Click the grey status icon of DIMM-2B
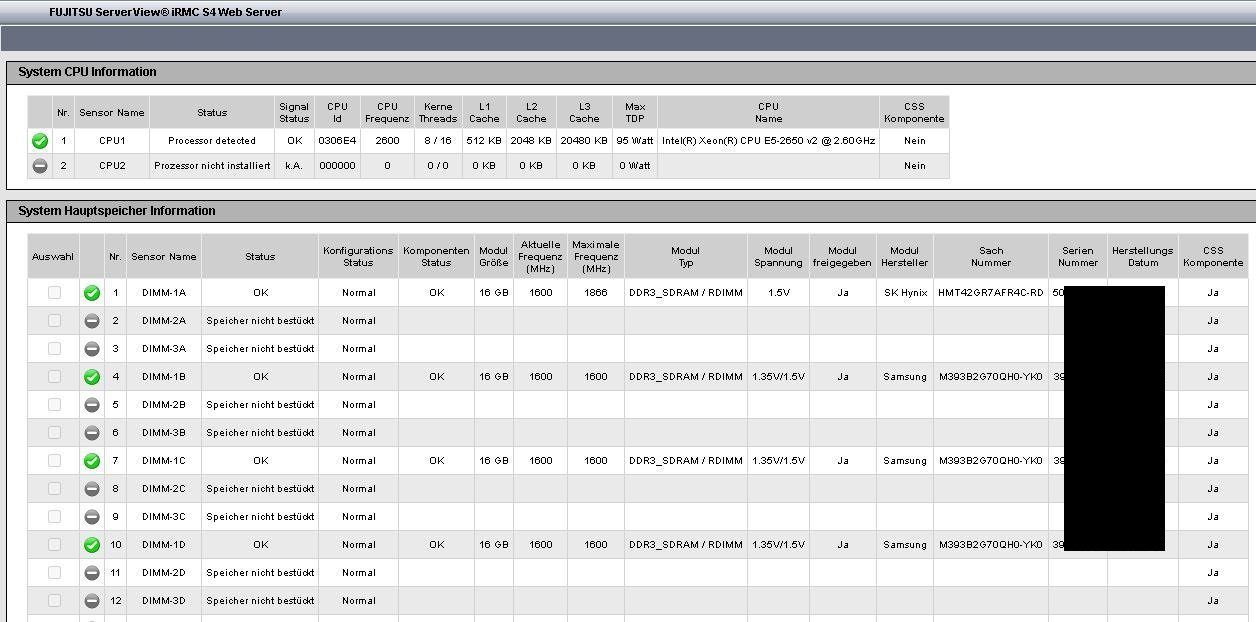The height and width of the screenshot is (622, 1256). tap(92, 405)
